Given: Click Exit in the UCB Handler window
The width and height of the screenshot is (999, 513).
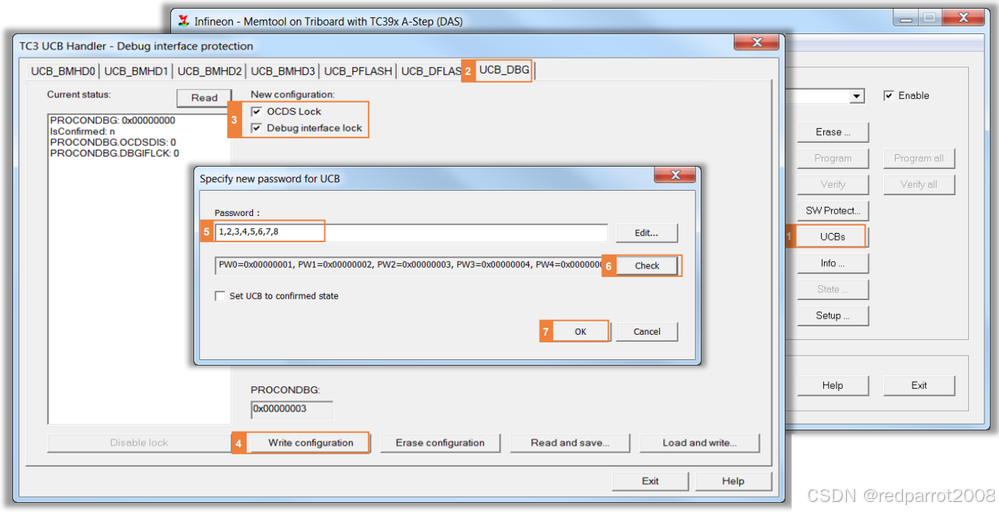Looking at the screenshot, I should point(650,481).
